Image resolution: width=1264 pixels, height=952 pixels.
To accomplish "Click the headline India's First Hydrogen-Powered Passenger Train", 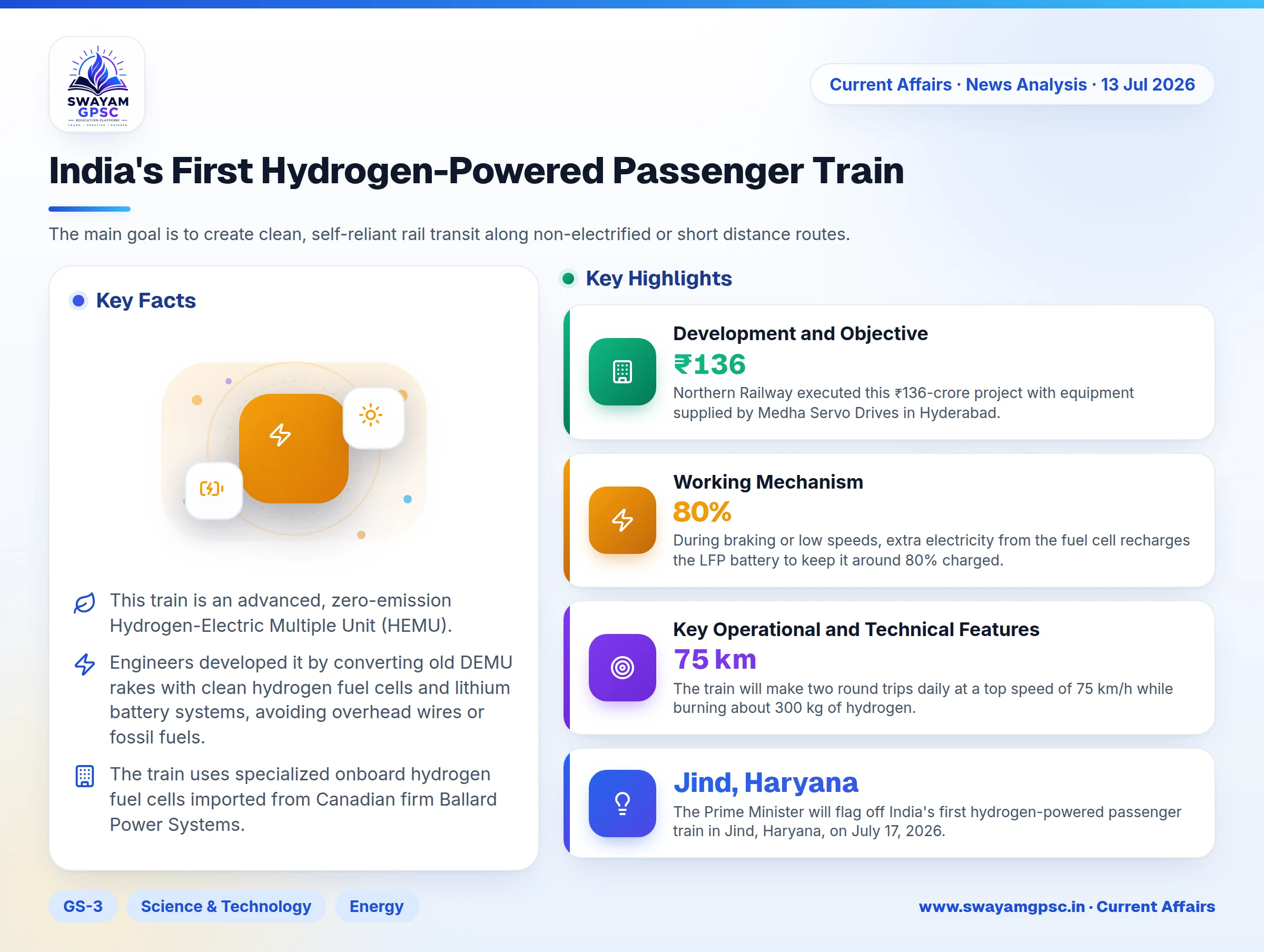I will 477,170.
